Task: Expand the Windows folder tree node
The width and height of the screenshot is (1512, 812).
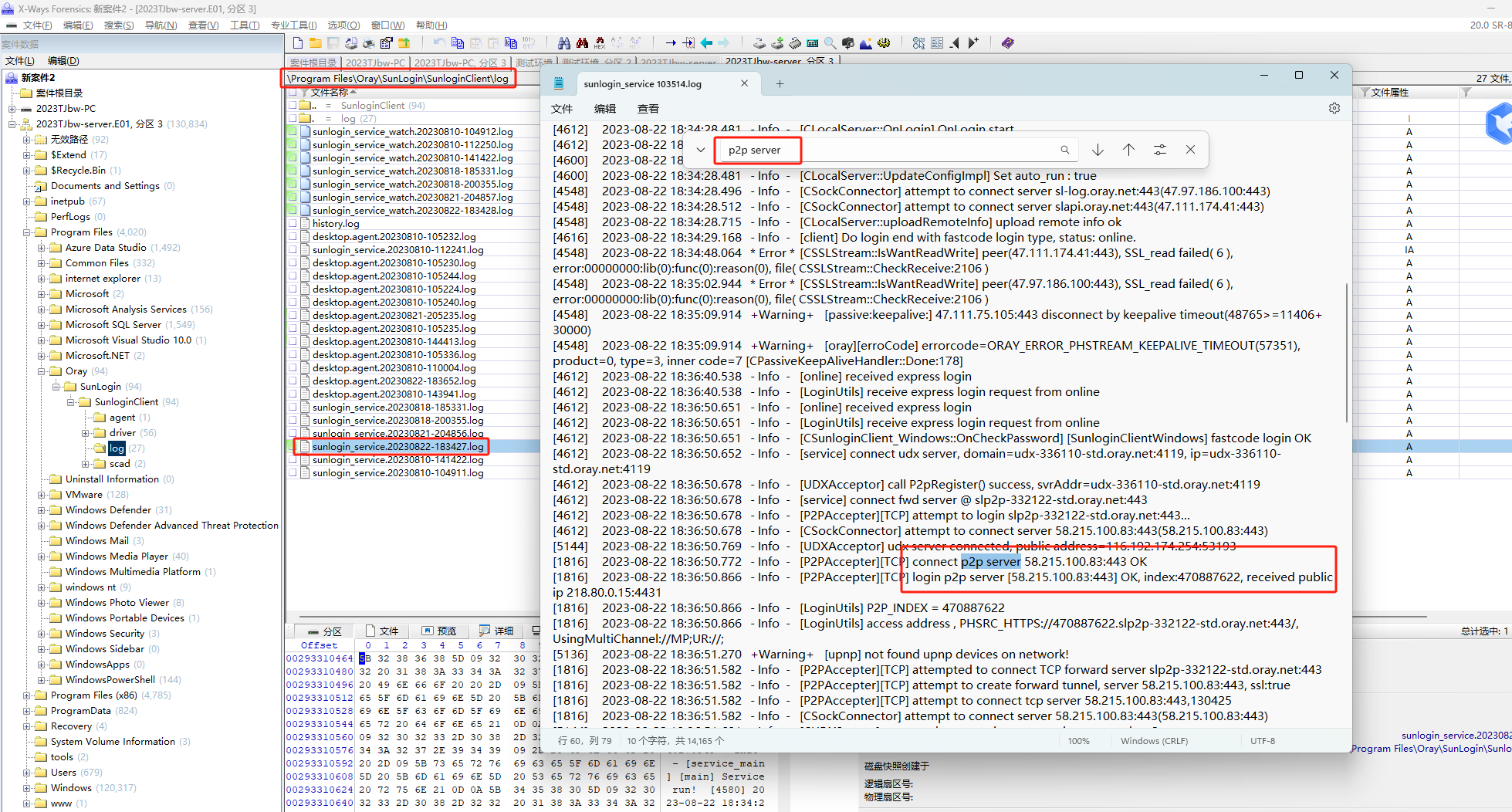Action: (27, 788)
